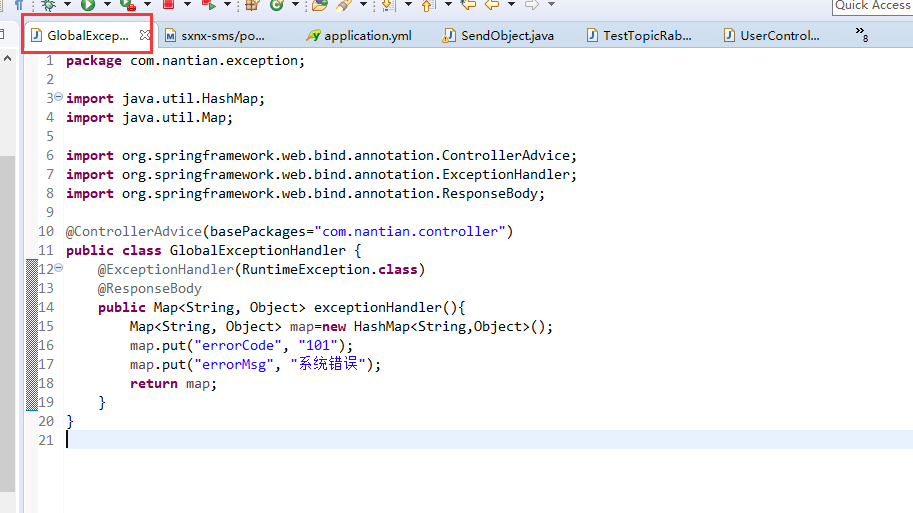This screenshot has height=513, width=913.
Task: Click red icon with small green play arrow
Action: (x=208, y=5)
